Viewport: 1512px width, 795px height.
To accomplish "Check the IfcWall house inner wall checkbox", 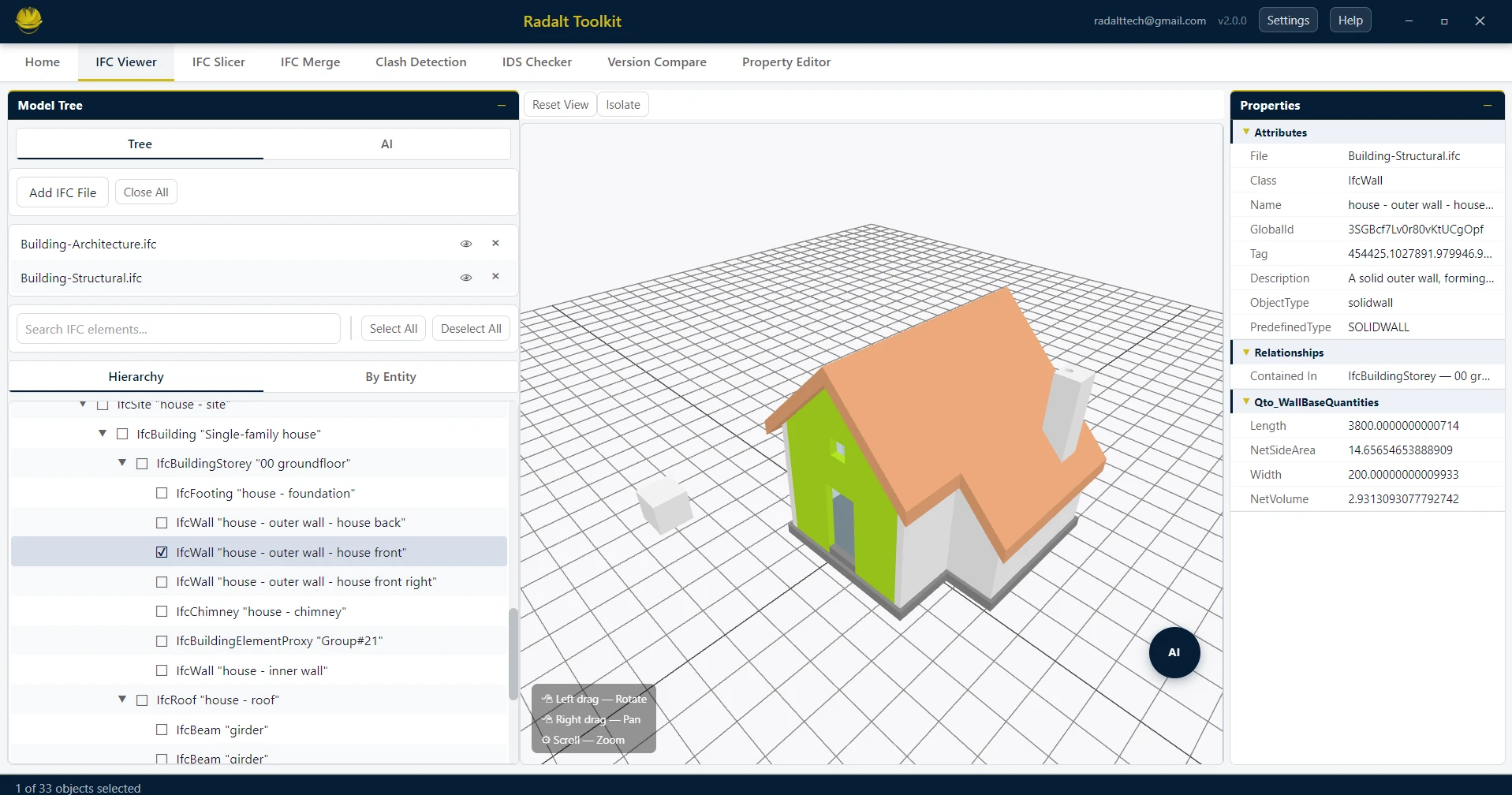I will tap(162, 670).
